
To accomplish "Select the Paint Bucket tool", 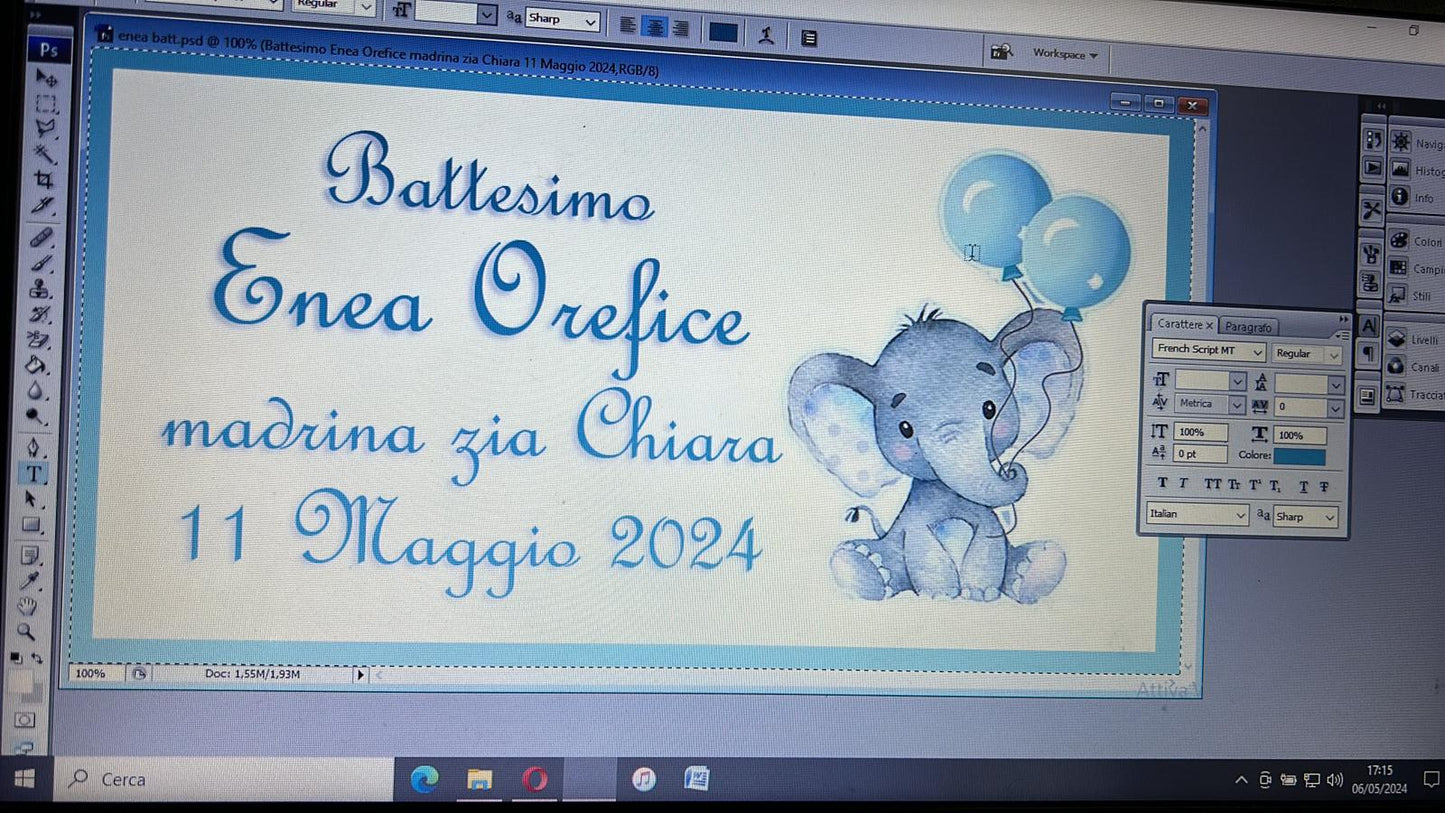I will (37, 365).
